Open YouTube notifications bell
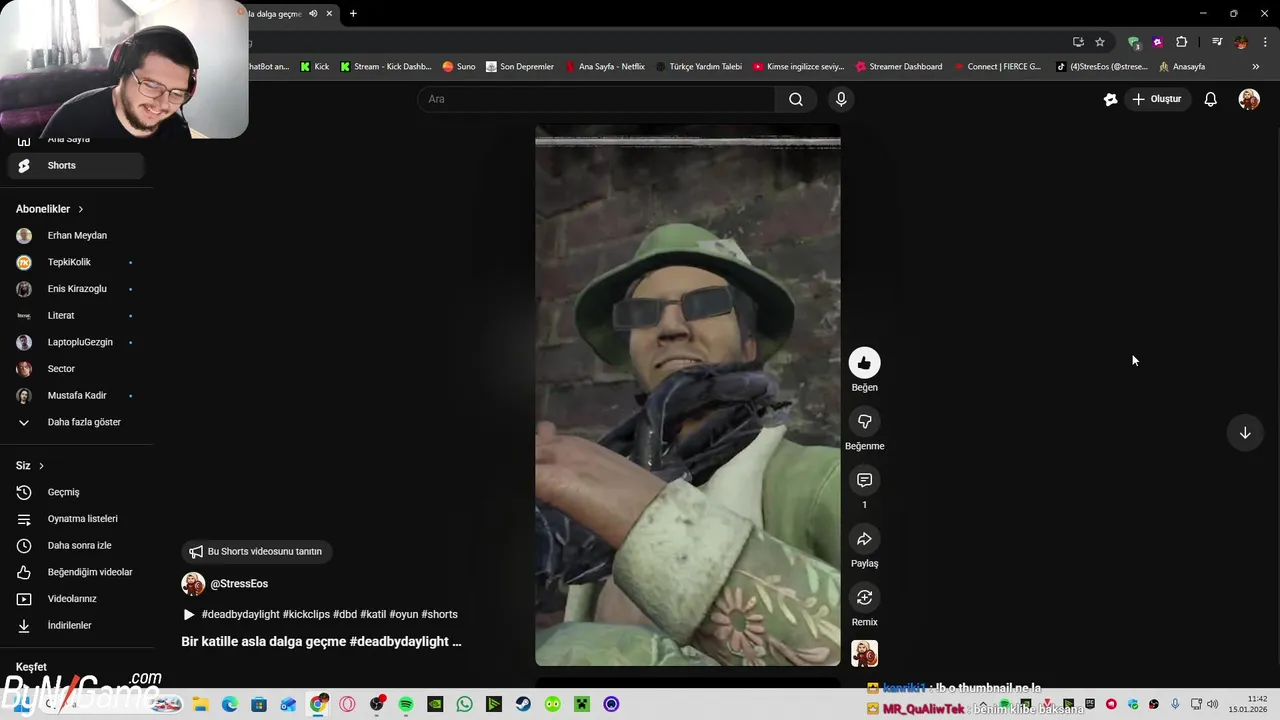Image resolution: width=1280 pixels, height=720 pixels. [1210, 99]
